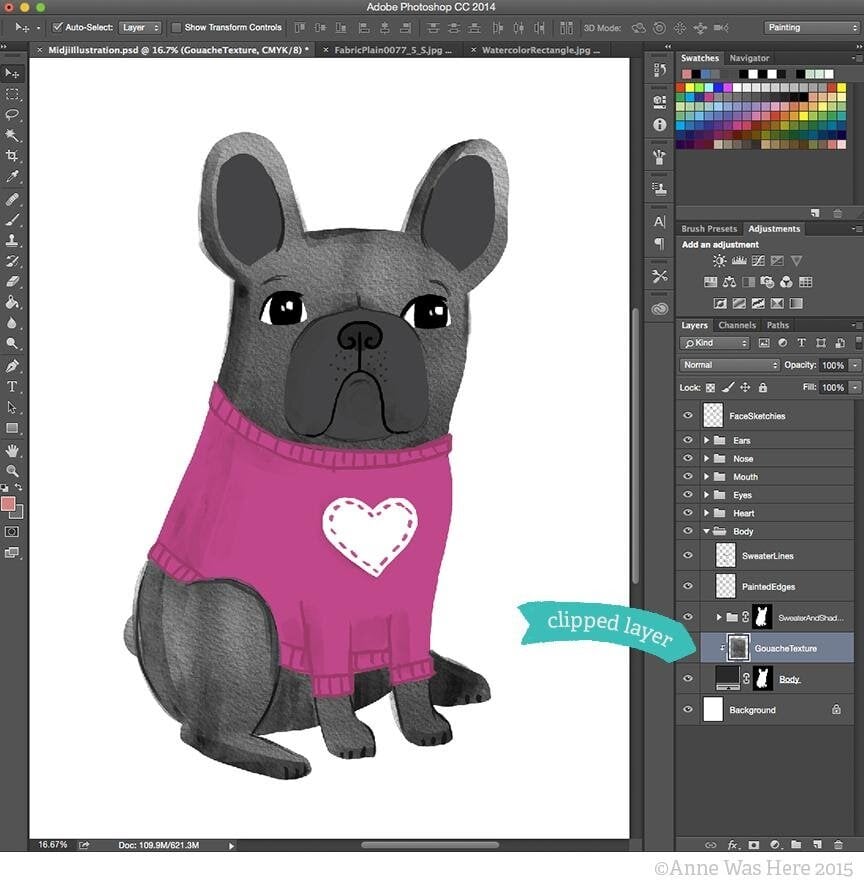The width and height of the screenshot is (864, 885).
Task: Expand the Ears layer group
Action: coord(706,440)
